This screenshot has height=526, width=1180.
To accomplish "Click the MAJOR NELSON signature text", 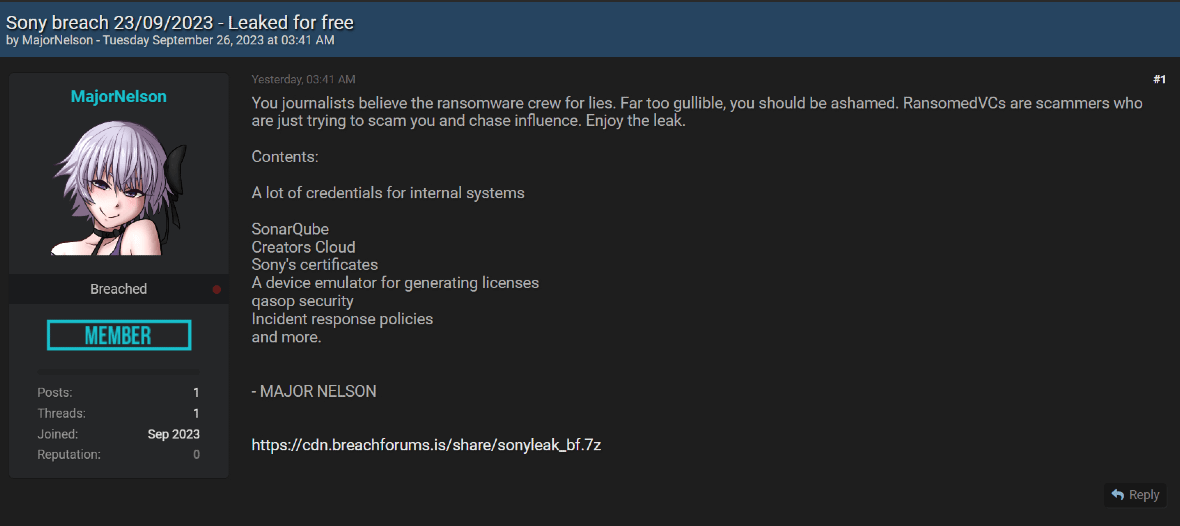I will click(314, 392).
